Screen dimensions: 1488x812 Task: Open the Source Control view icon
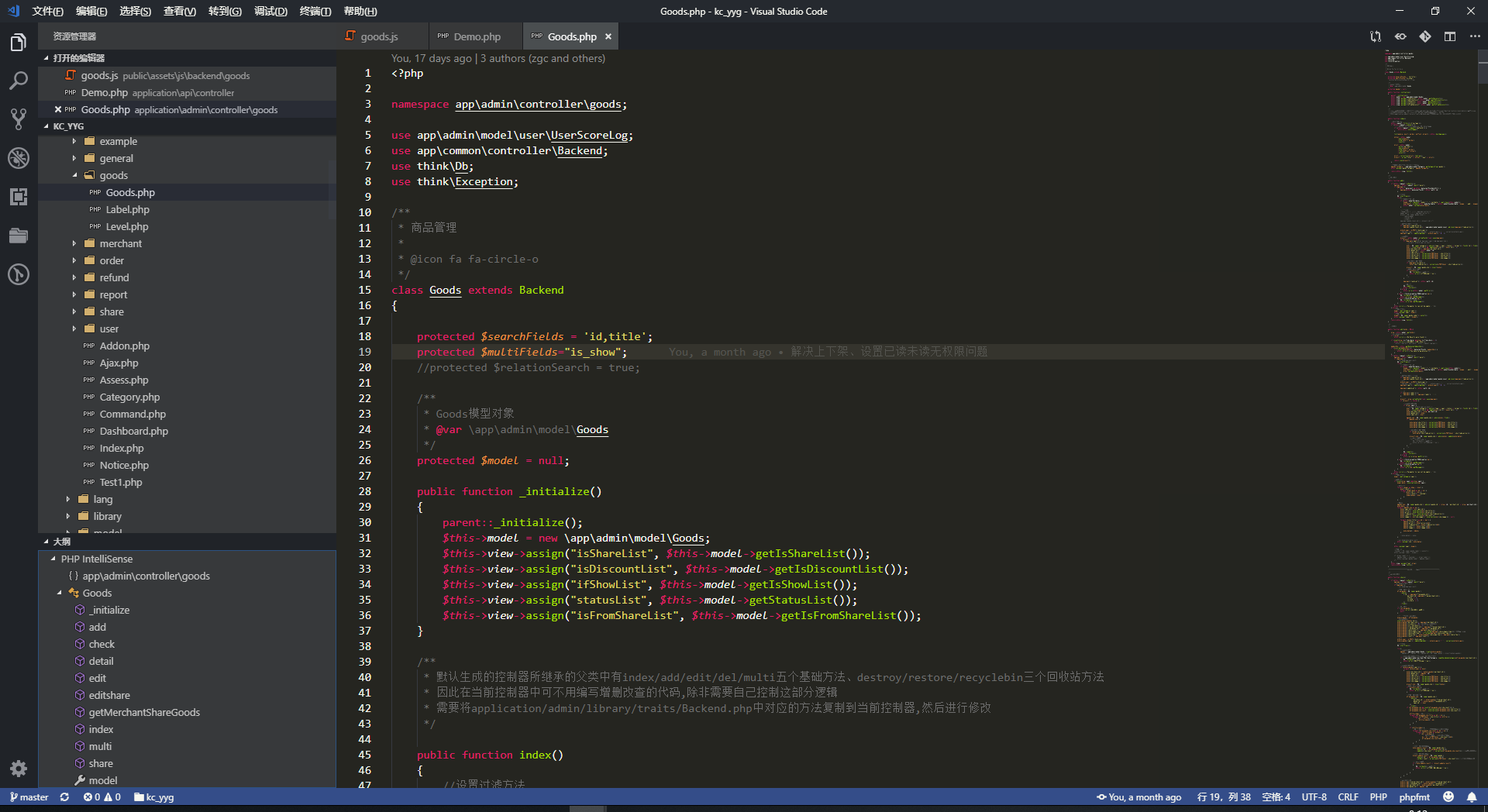point(19,119)
